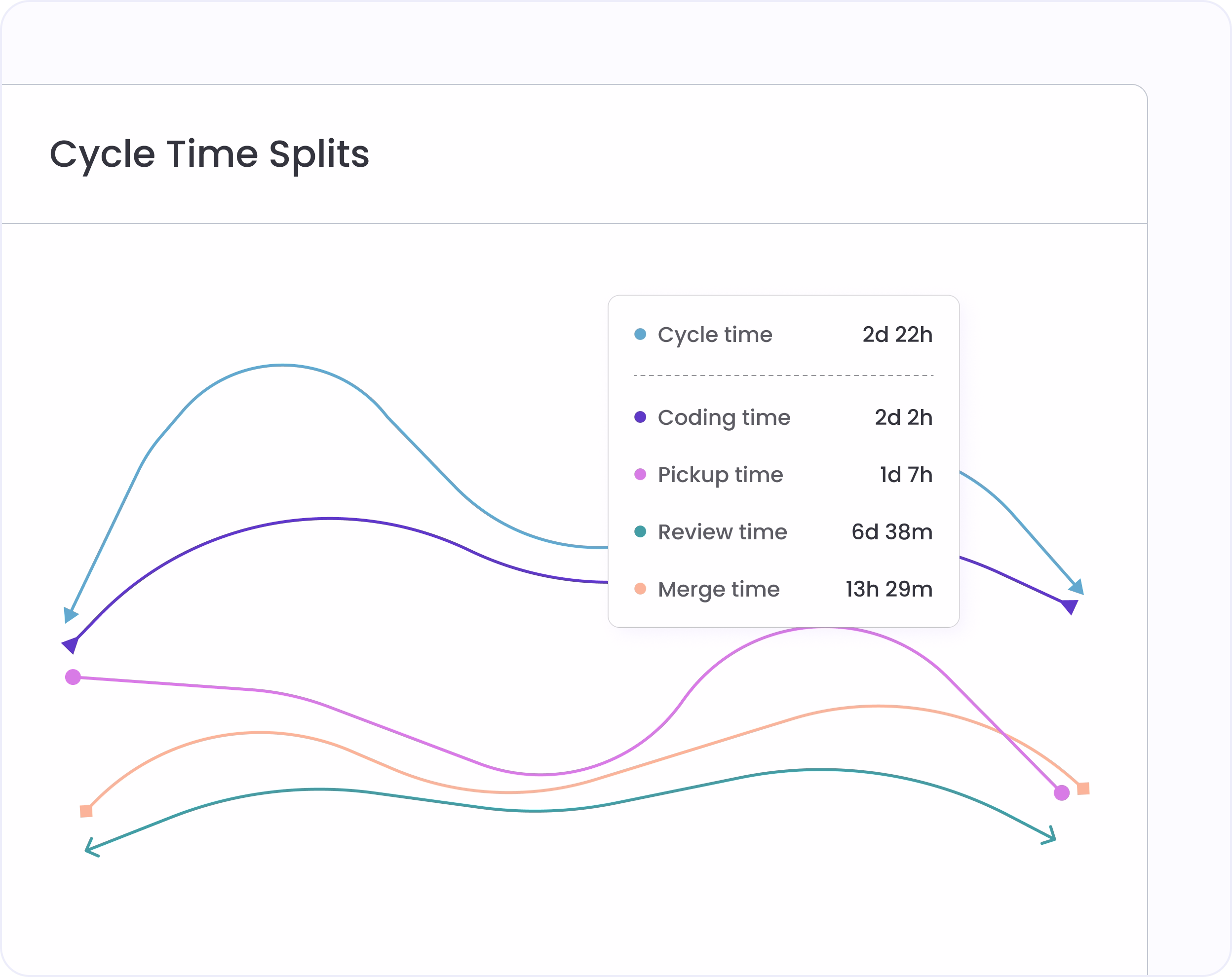Click the pink Pickup time legend dot
This screenshot has width=1232, height=977.
pos(640,474)
